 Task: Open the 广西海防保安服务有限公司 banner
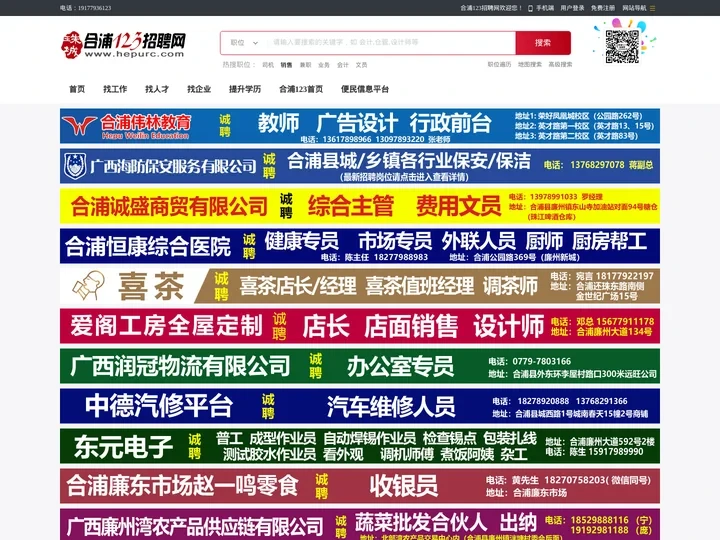coord(360,166)
